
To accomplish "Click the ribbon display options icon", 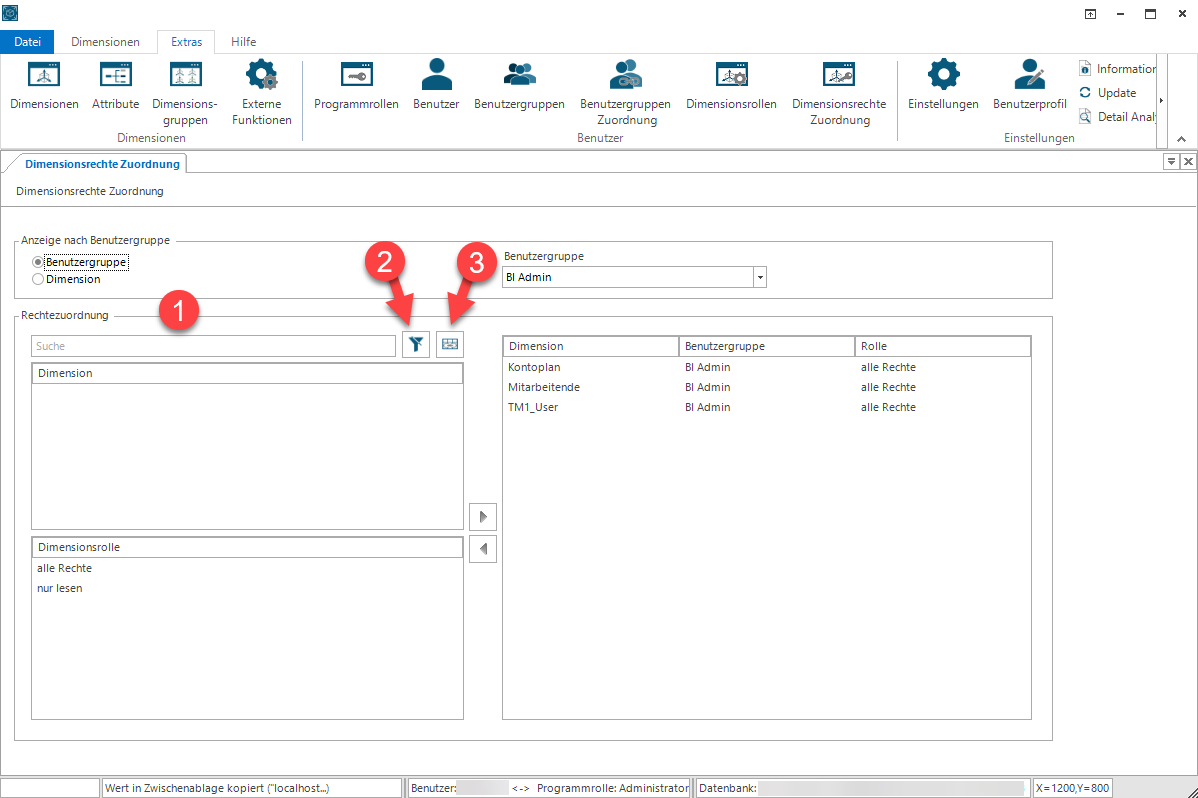I will point(1090,14).
